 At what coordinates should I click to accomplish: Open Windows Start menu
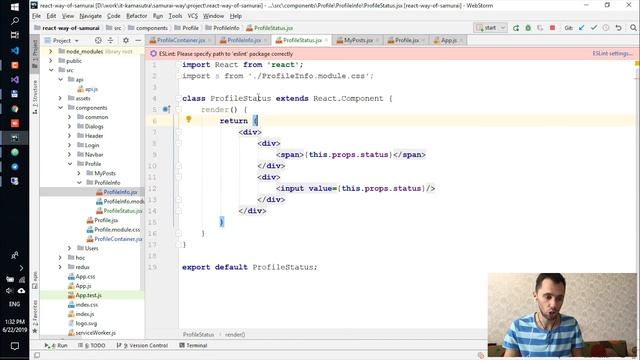[x=15, y=7]
